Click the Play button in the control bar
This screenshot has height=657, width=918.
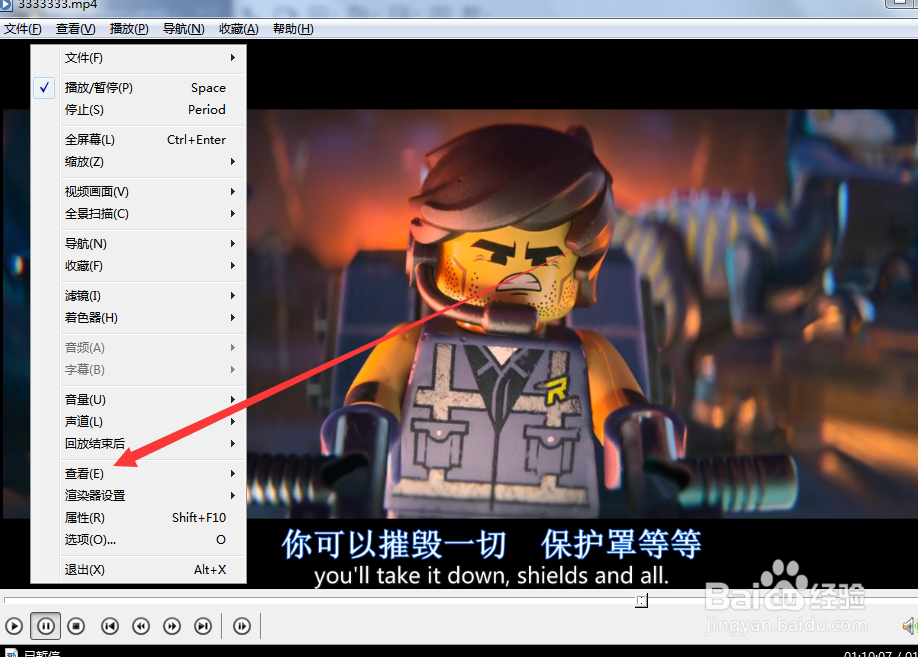[x=14, y=626]
